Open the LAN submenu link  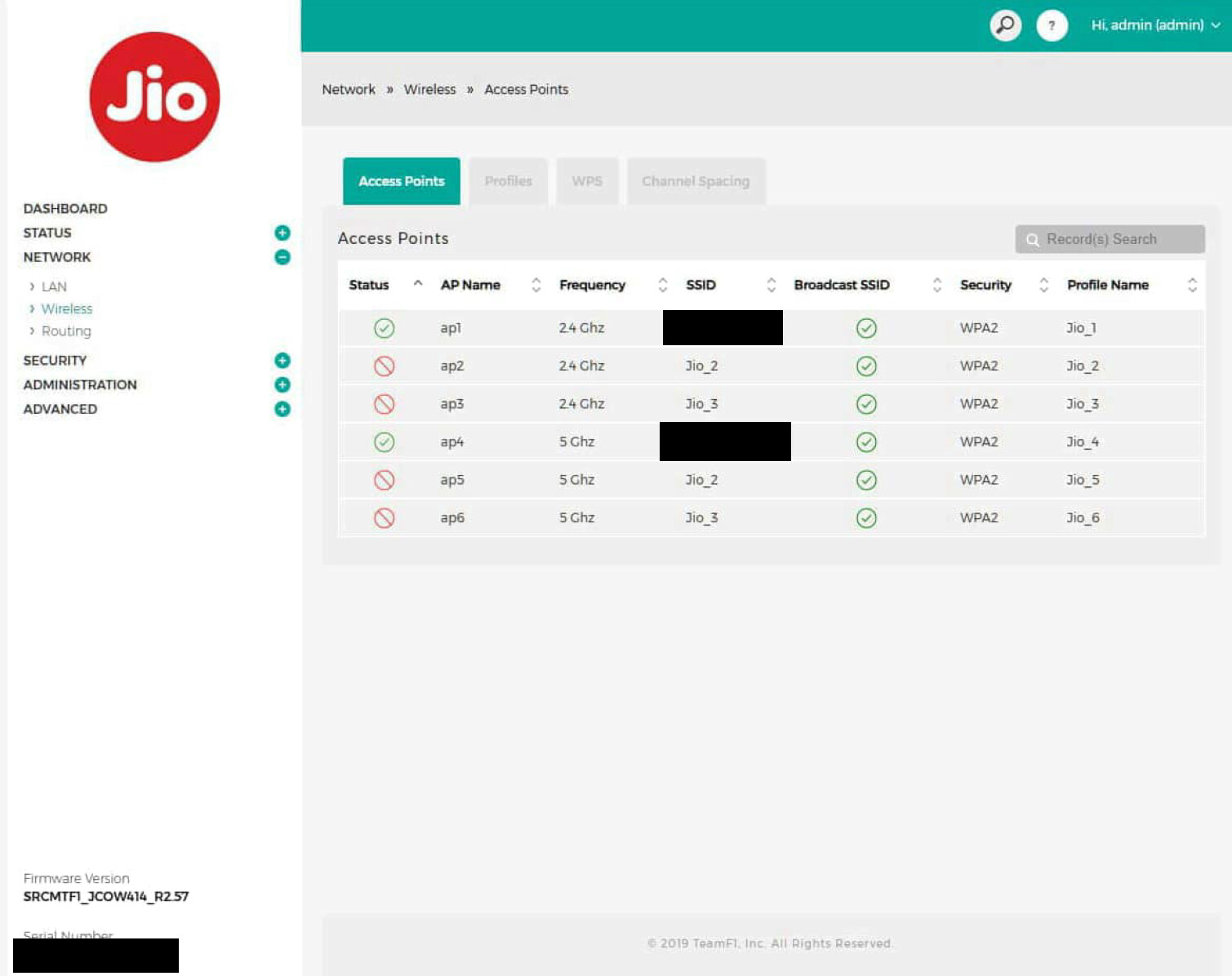tap(54, 286)
